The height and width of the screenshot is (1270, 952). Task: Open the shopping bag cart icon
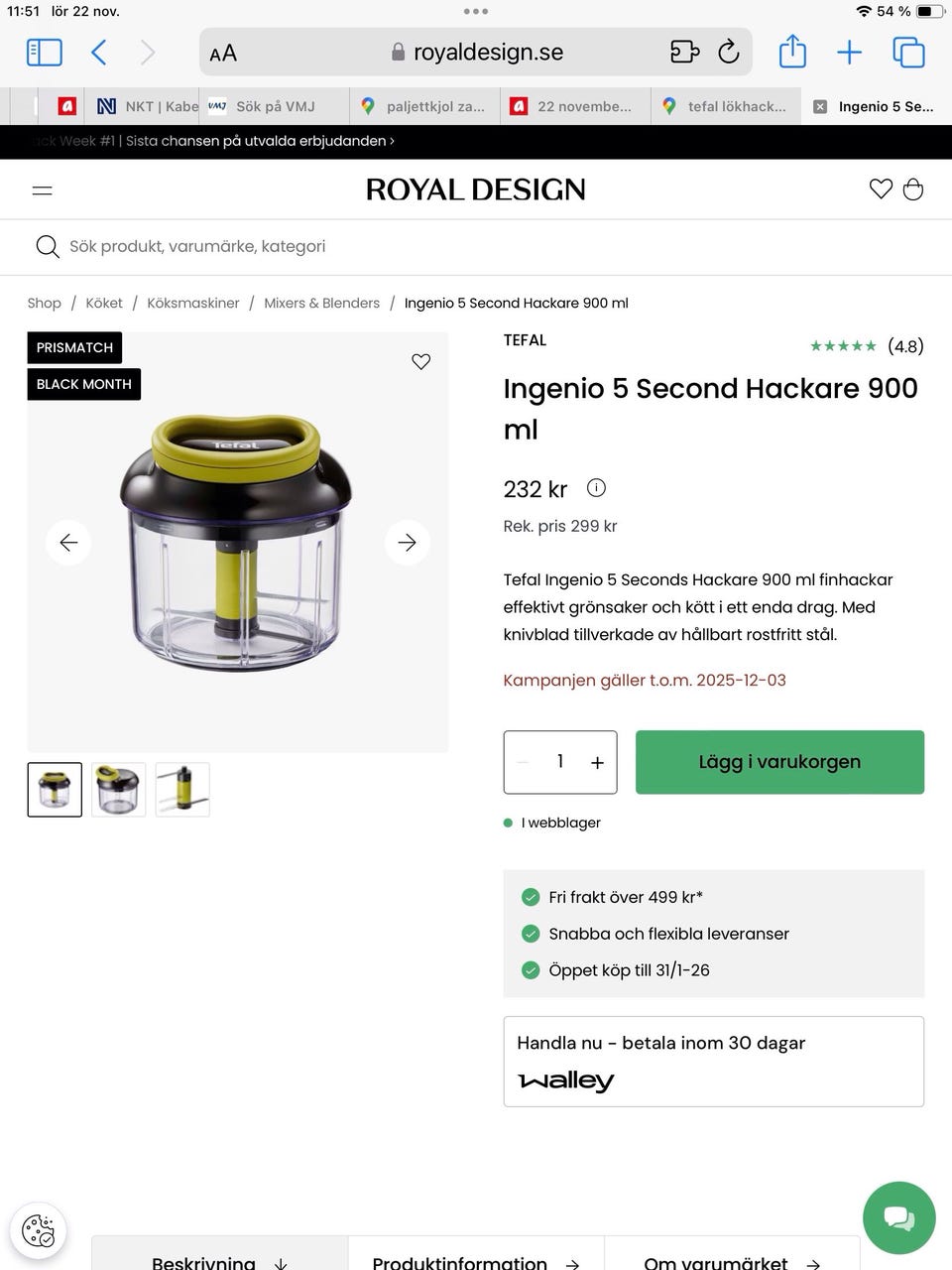(913, 189)
